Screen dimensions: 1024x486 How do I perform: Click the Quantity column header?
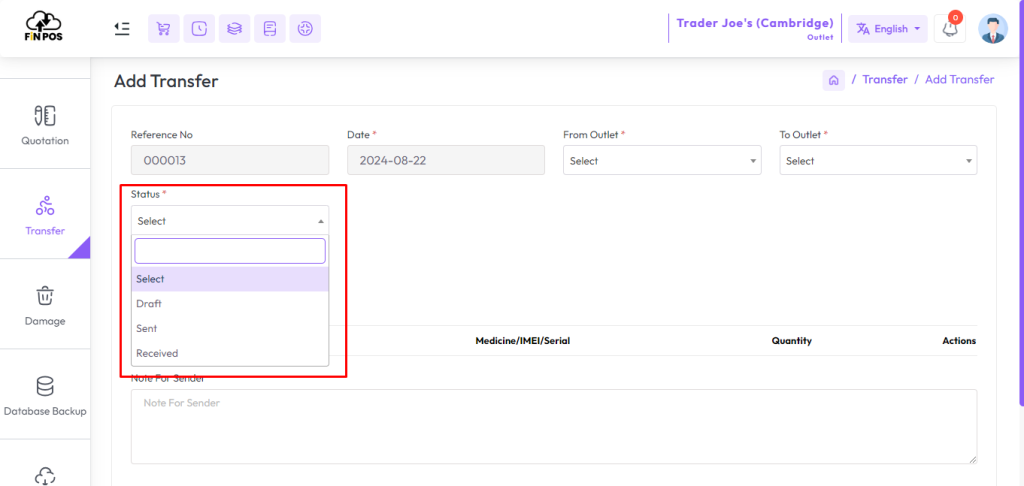click(792, 341)
